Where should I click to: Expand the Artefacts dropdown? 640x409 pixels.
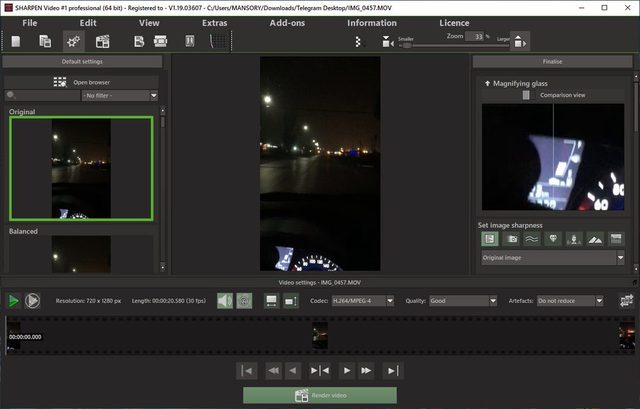tap(570, 300)
